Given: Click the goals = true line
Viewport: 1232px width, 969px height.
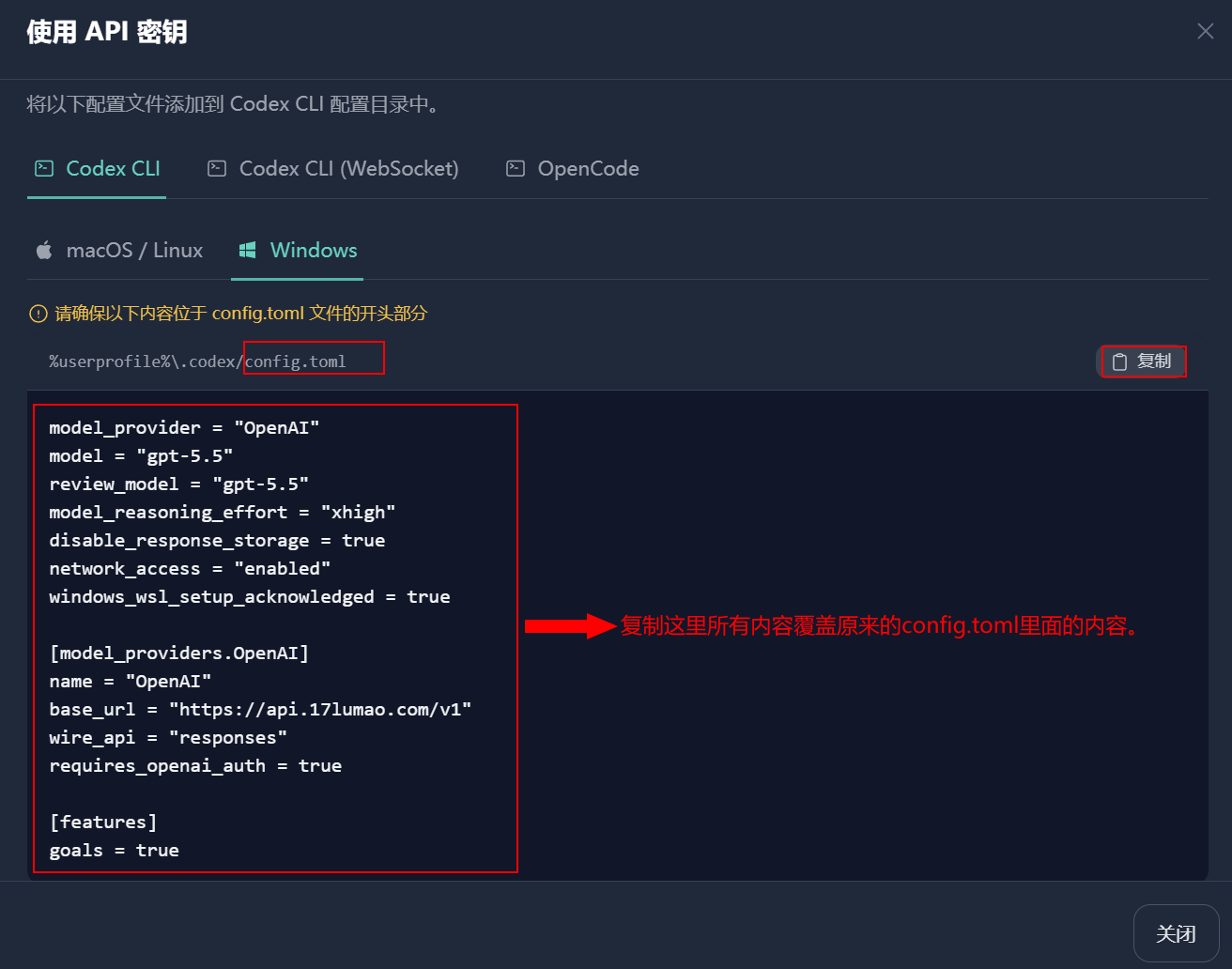Looking at the screenshot, I should point(114,851).
